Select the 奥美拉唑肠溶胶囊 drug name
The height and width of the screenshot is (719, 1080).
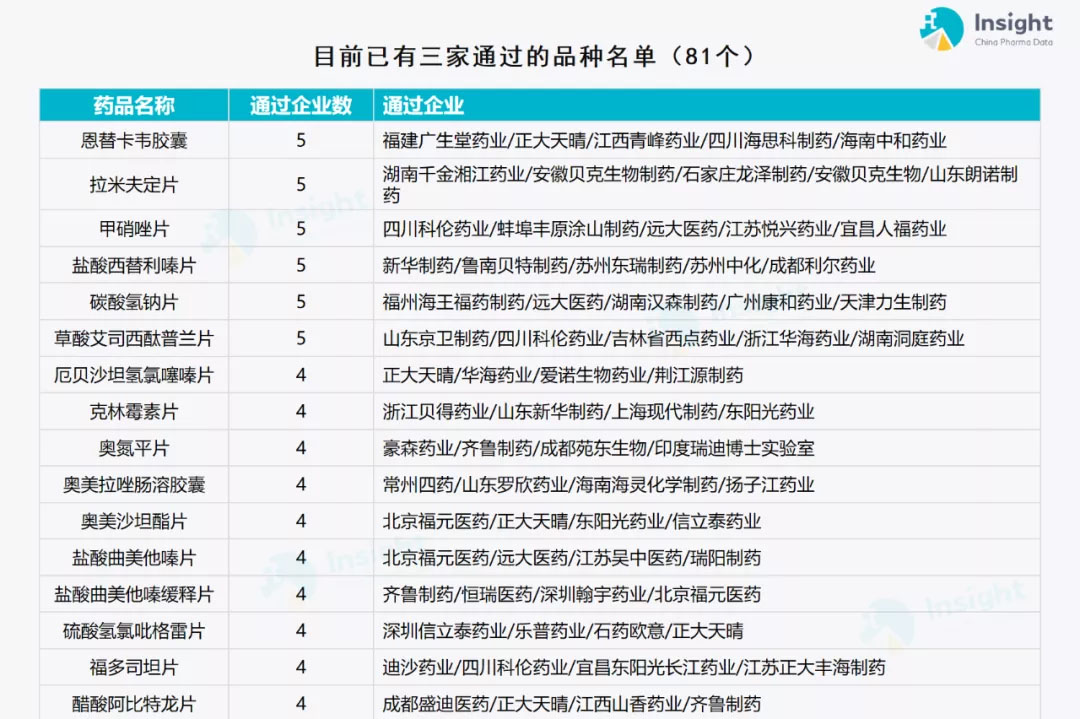point(134,485)
